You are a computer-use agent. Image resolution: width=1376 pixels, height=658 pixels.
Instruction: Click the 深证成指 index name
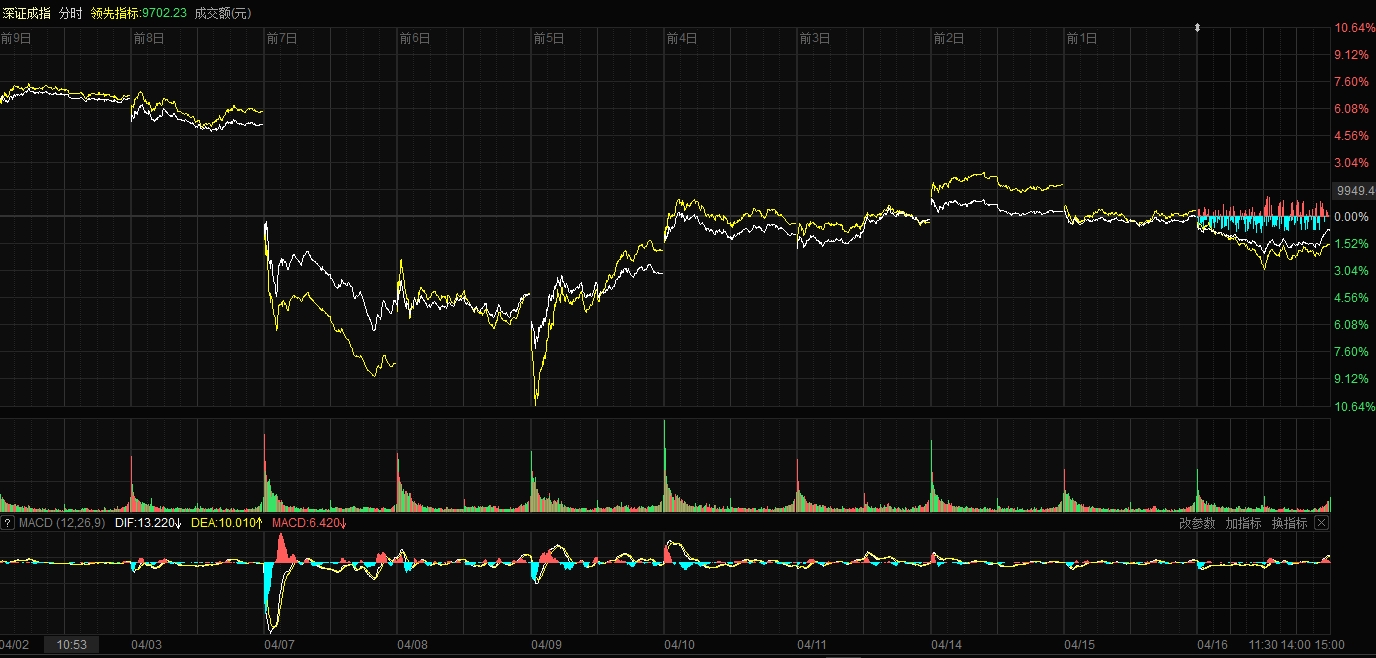[x=26, y=13]
